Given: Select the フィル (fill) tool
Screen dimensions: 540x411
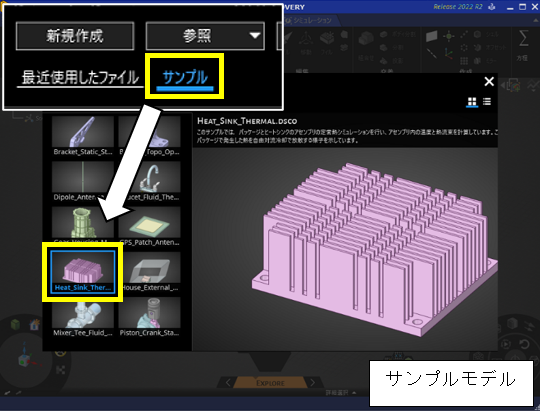Looking at the screenshot, I should [x=326, y=42].
